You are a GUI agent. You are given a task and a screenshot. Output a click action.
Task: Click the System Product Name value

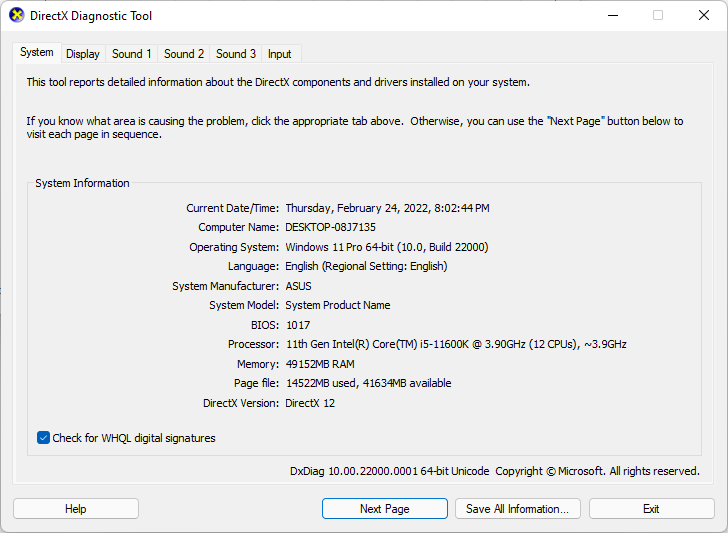(x=338, y=306)
